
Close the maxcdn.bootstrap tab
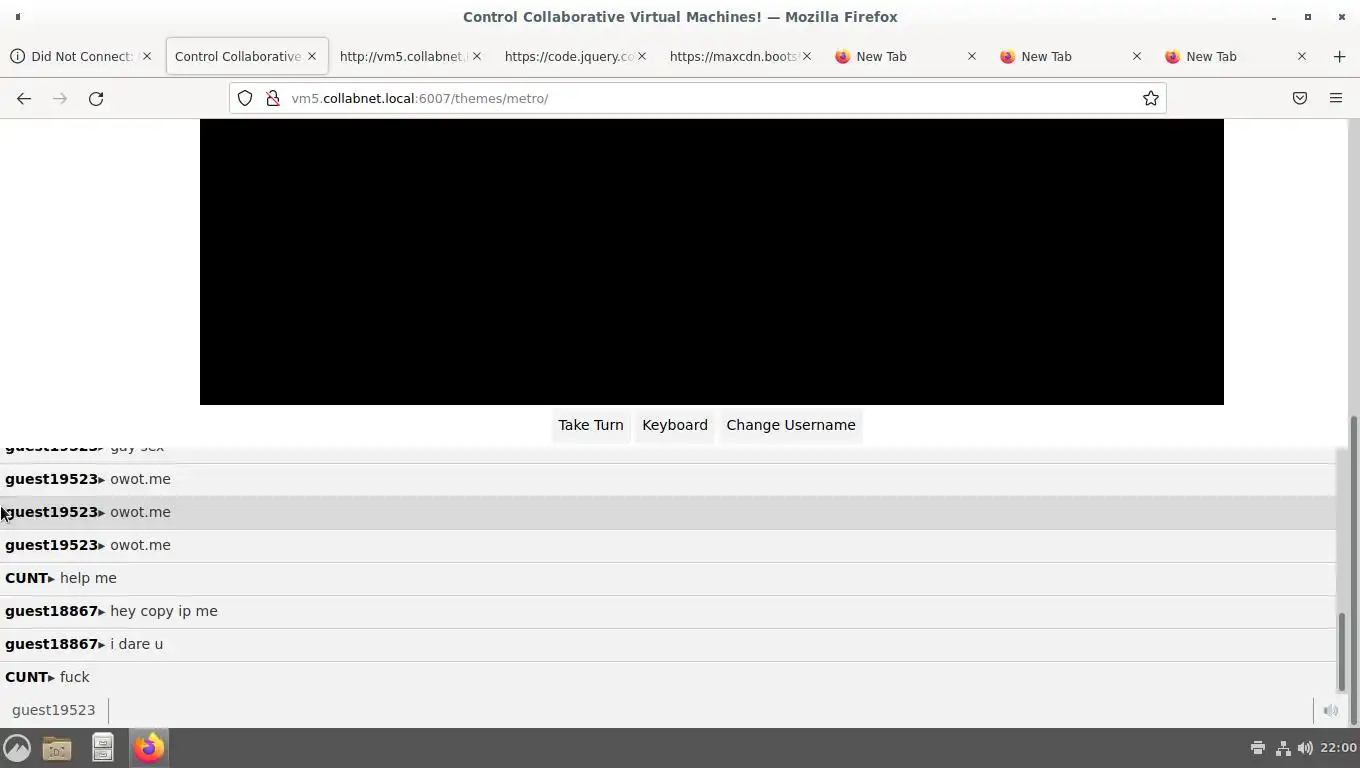[807, 56]
